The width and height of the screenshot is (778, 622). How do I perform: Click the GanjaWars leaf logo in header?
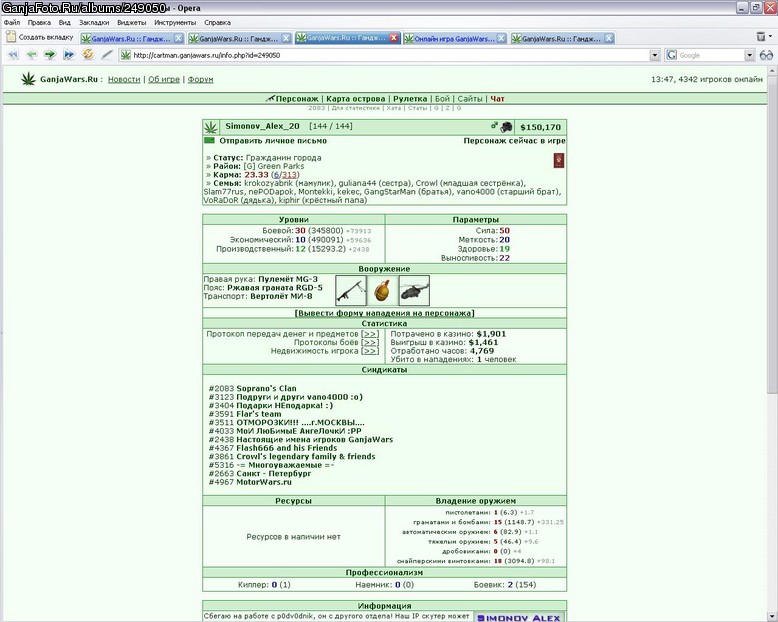[x=28, y=79]
